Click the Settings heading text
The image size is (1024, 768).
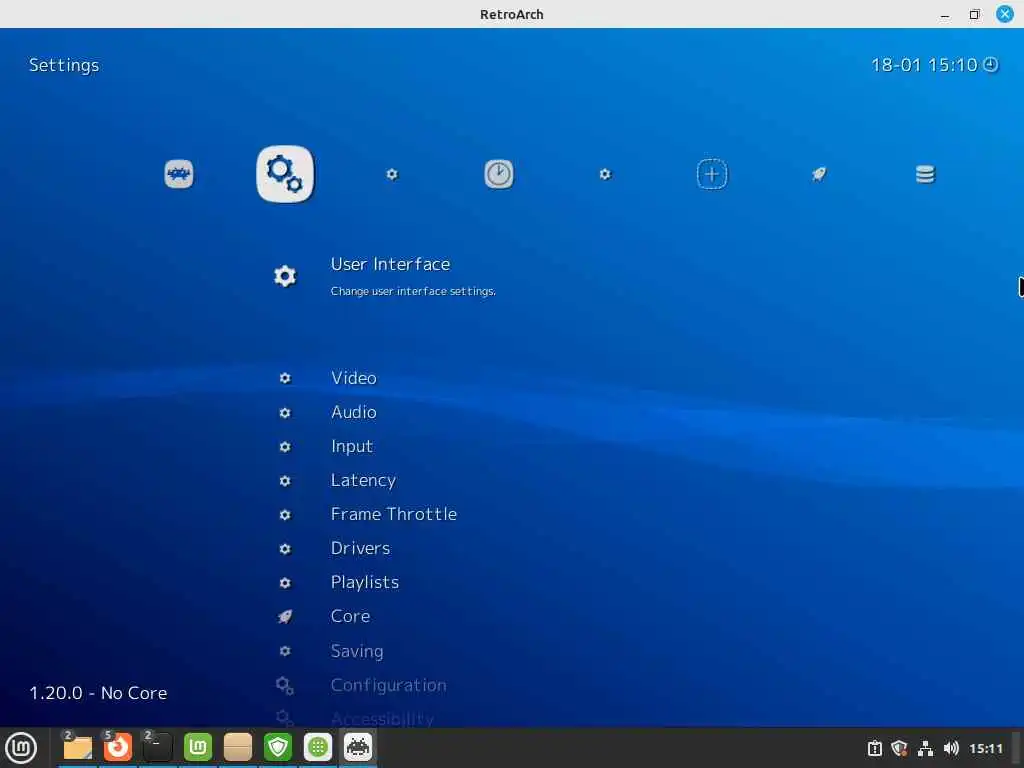tap(64, 65)
